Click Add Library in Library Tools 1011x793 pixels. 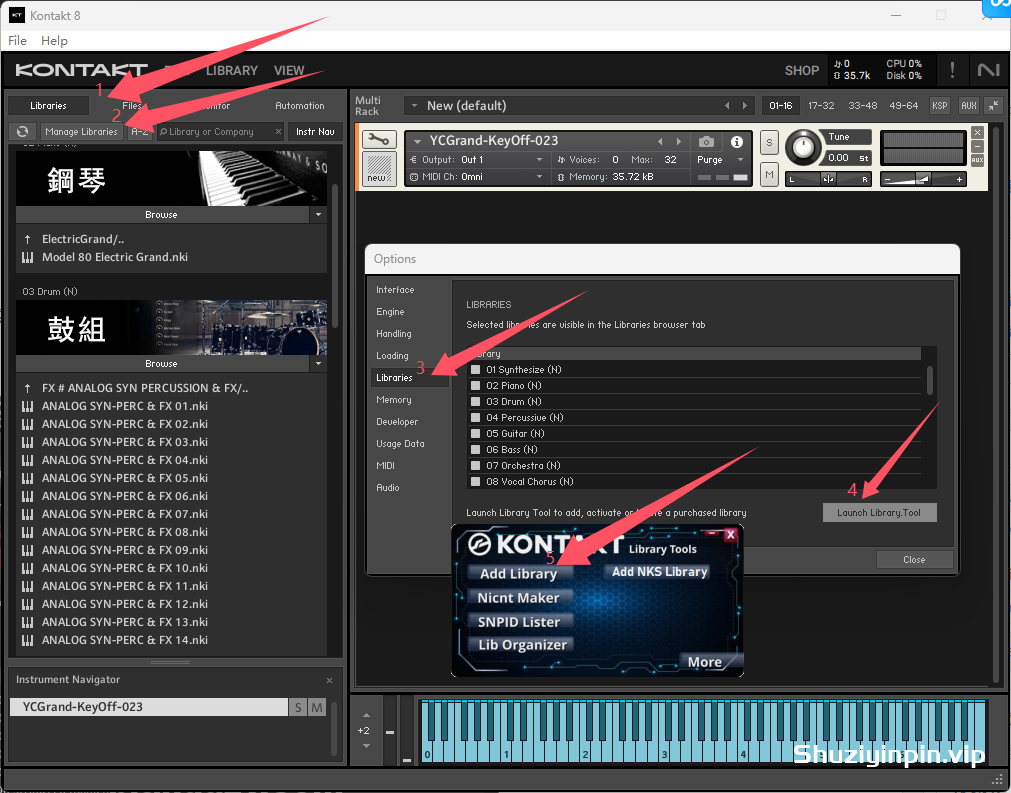tap(518, 574)
